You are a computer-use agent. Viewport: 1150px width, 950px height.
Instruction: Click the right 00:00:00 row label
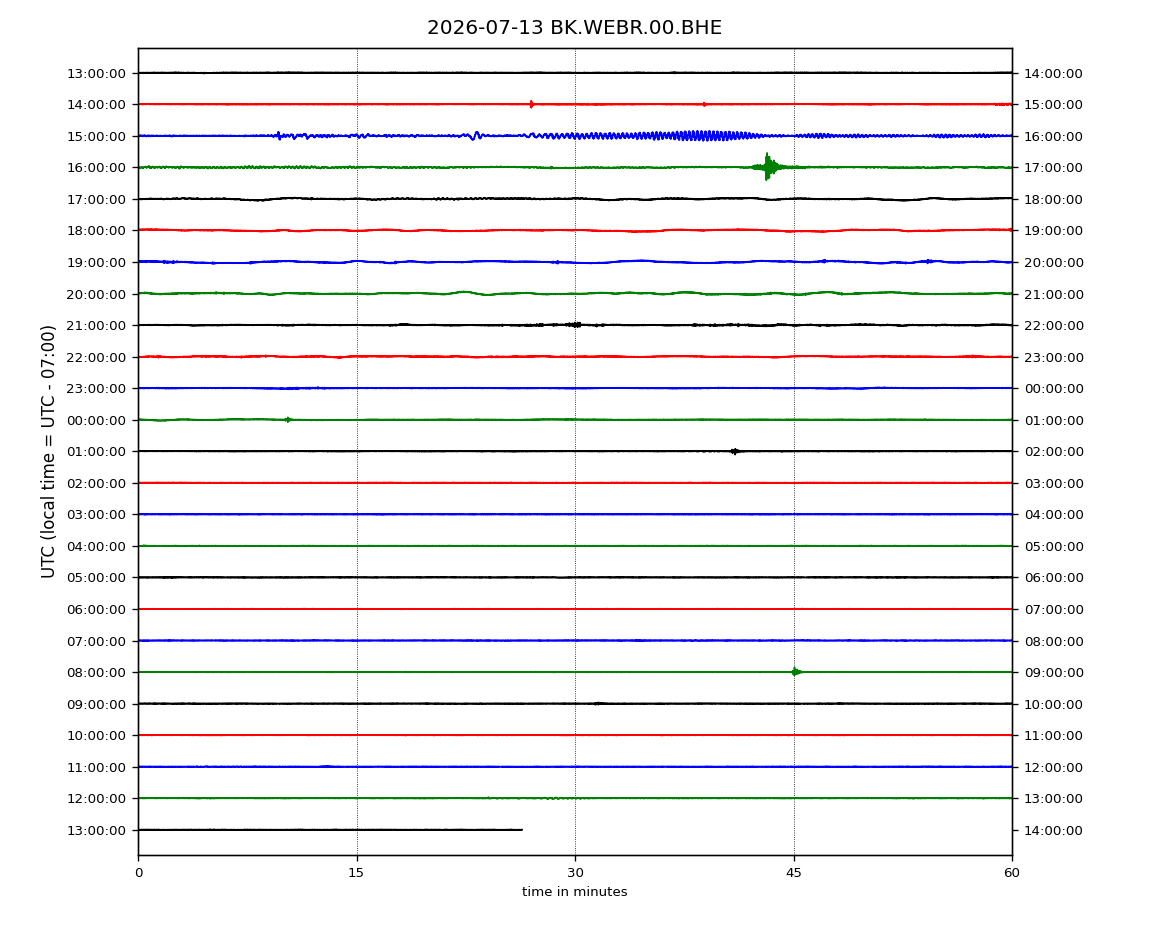coord(1054,389)
